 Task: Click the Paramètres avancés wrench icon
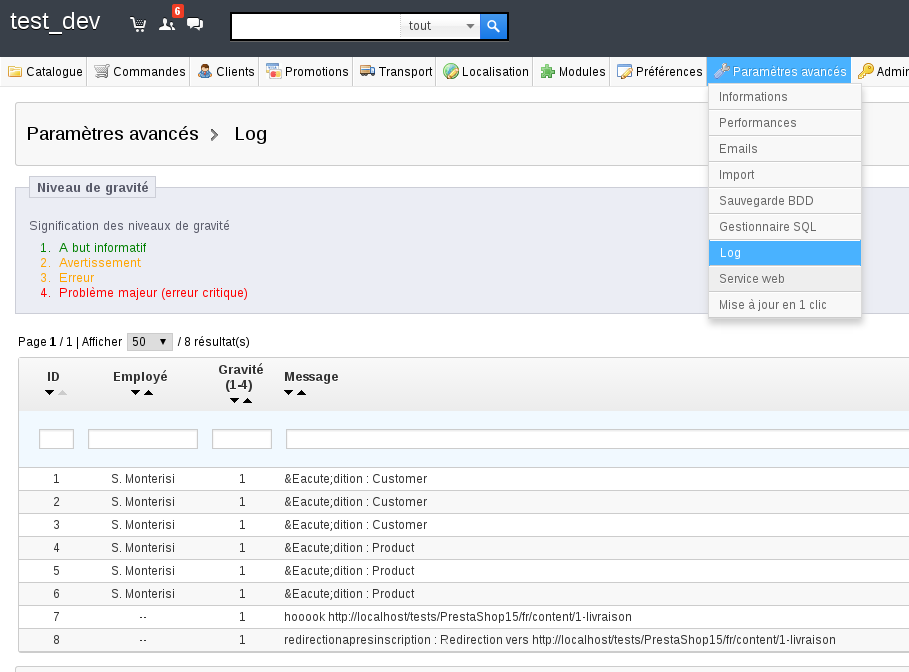[722, 71]
